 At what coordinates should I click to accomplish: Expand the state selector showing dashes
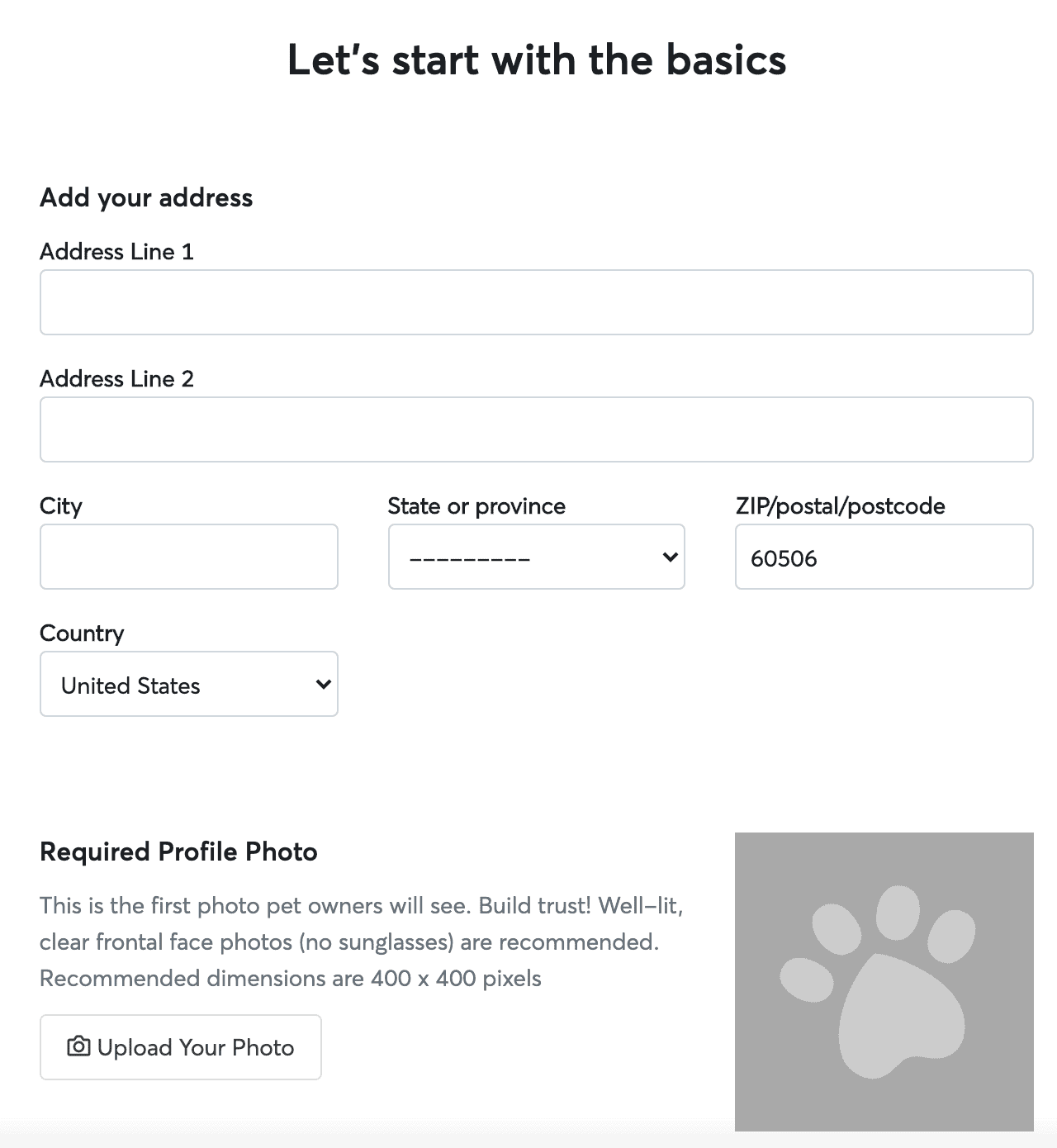535,557
